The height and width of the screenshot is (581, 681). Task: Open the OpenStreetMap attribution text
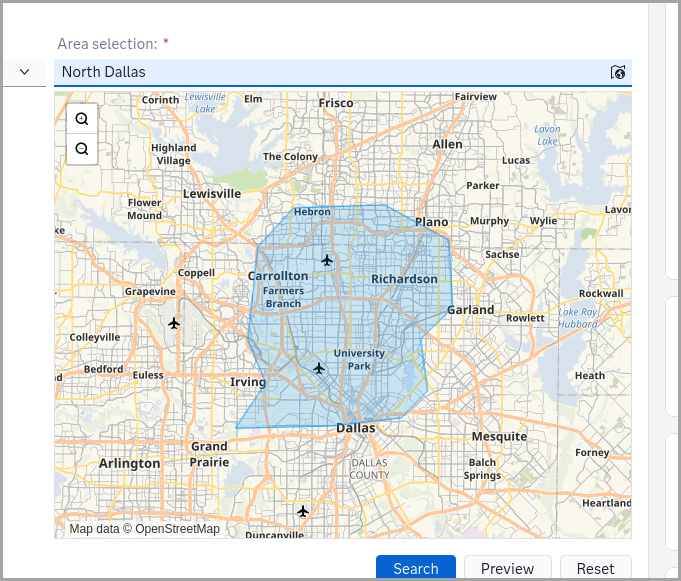pos(144,528)
